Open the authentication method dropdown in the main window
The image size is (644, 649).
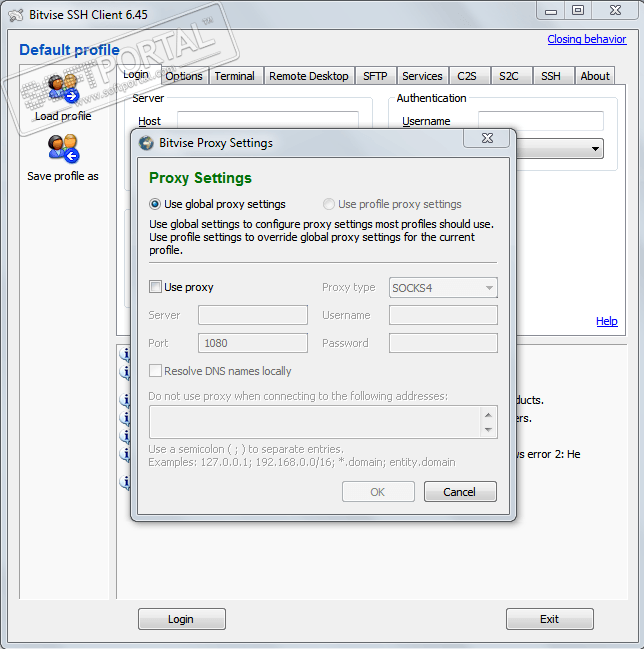560,149
